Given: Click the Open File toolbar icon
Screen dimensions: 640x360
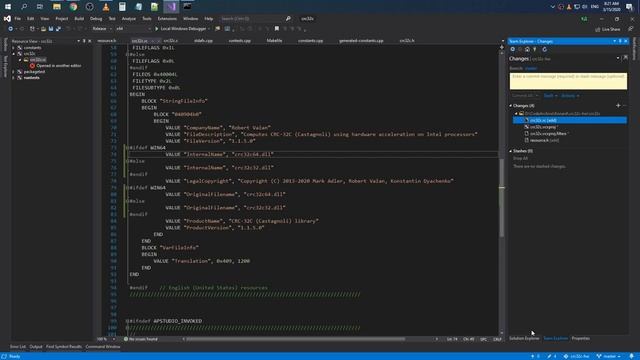Looking at the screenshot, I should tap(43, 29).
